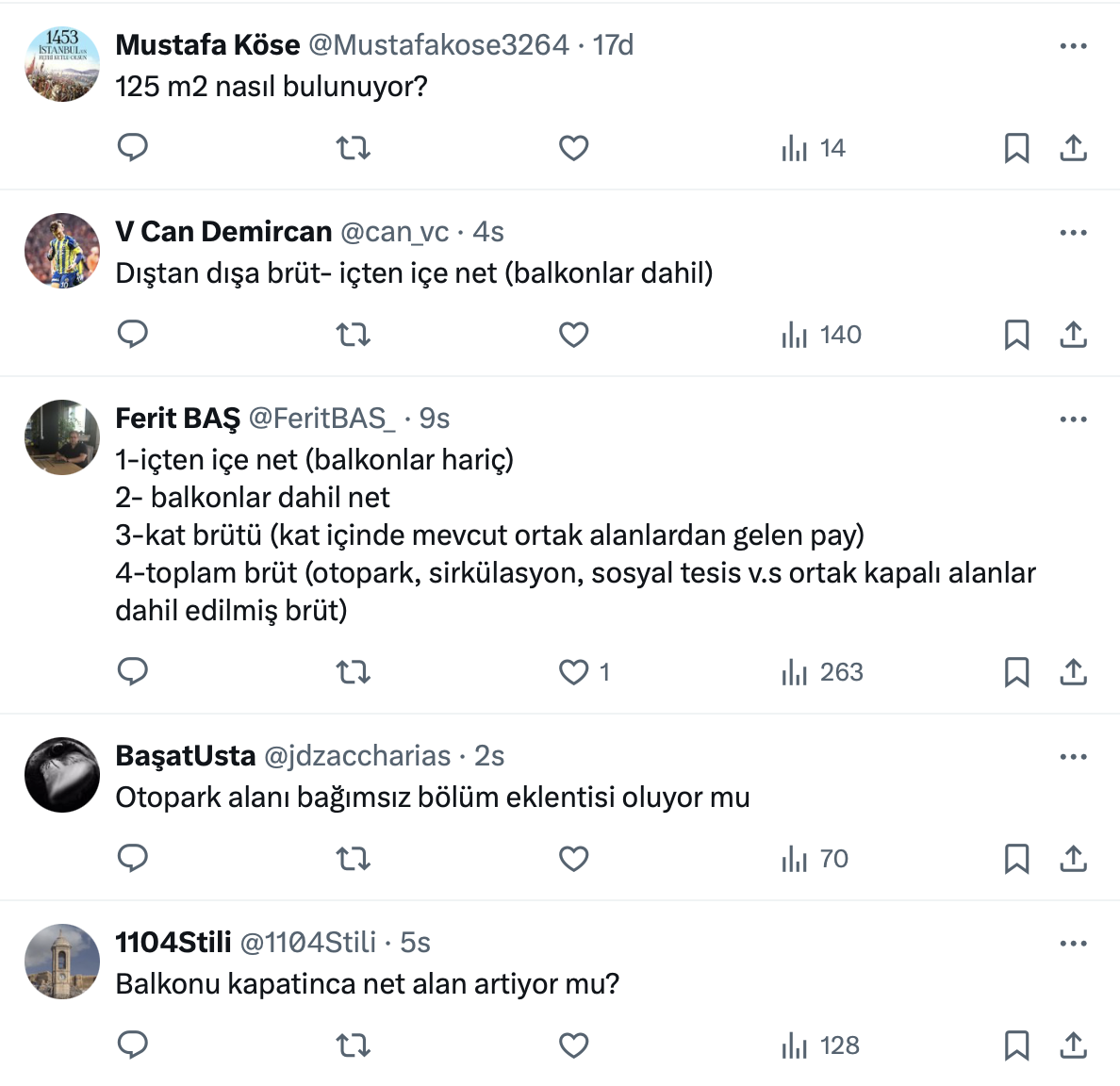
Task: View analytics on BaşatUsta's tweet
Action: coord(815,859)
